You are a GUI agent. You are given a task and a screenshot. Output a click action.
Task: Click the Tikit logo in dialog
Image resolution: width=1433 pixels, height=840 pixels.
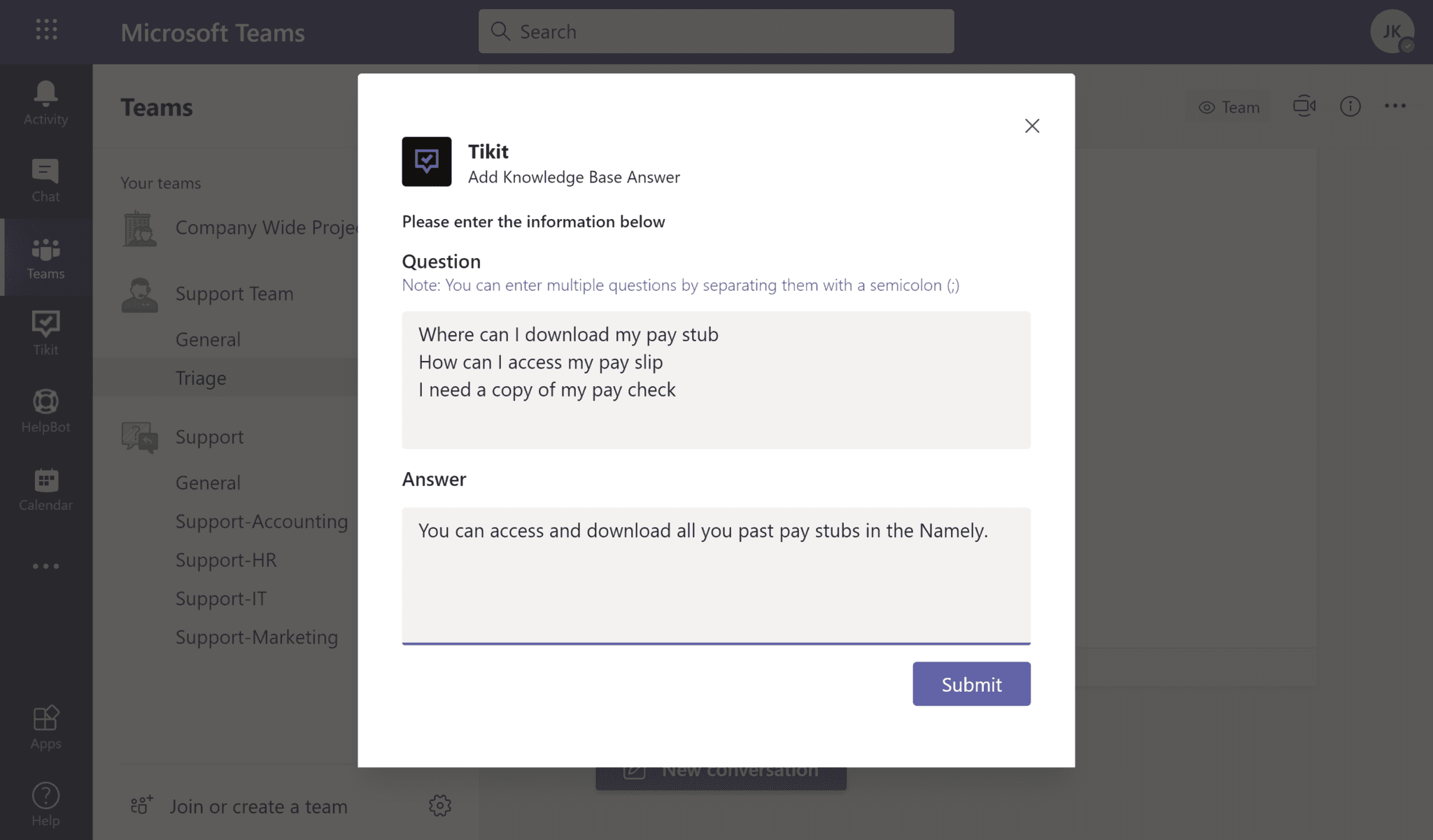pyautogui.click(x=427, y=162)
